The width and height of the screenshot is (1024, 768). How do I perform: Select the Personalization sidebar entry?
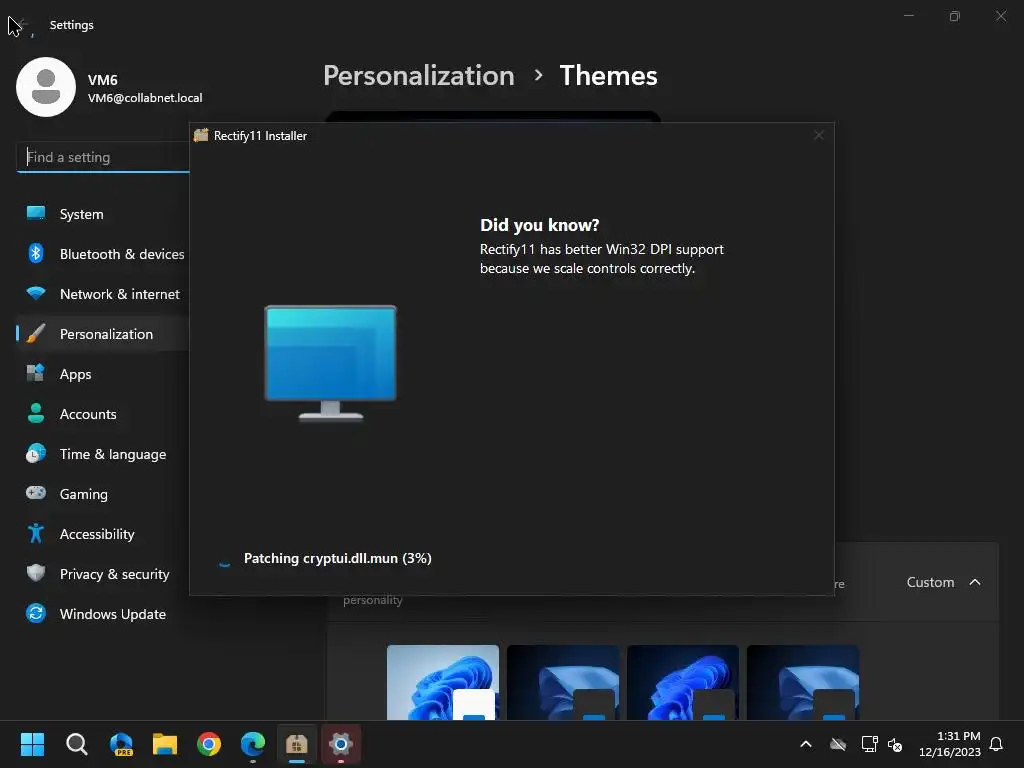pos(103,334)
